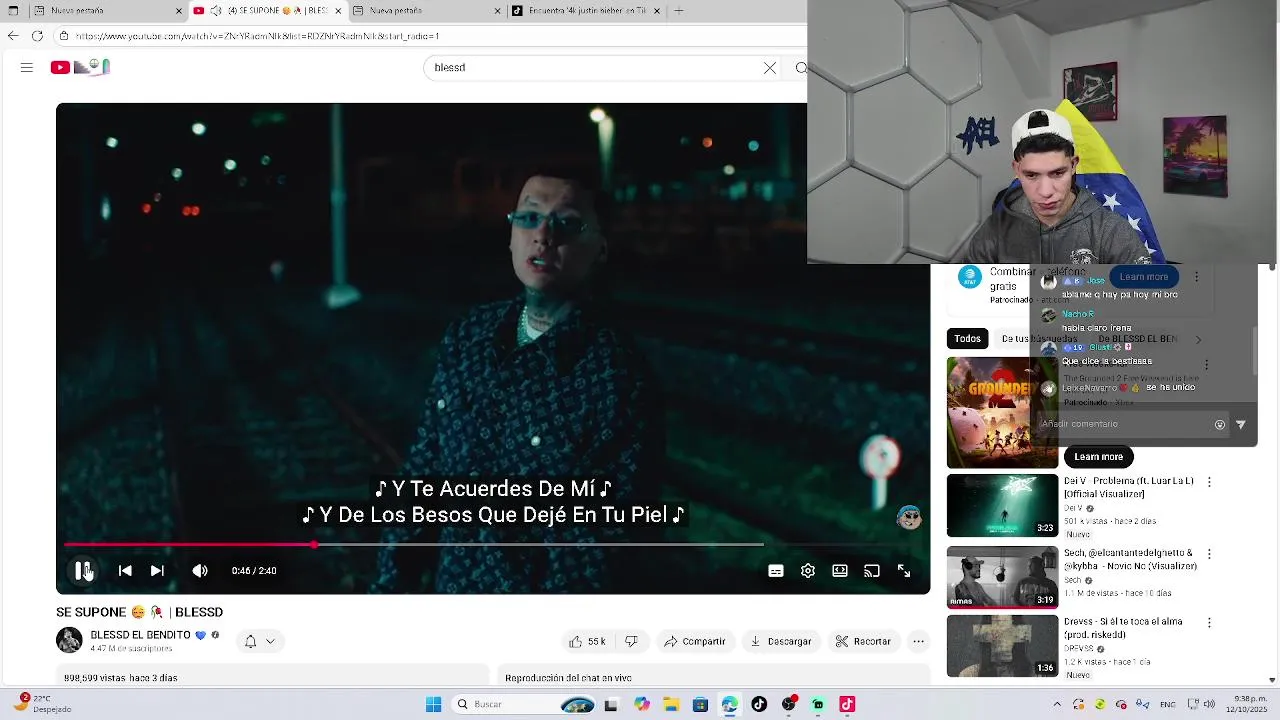Screen dimensions: 1280x720
Task: Open the Dreves 'Si él te toca' title
Action: (1123, 628)
